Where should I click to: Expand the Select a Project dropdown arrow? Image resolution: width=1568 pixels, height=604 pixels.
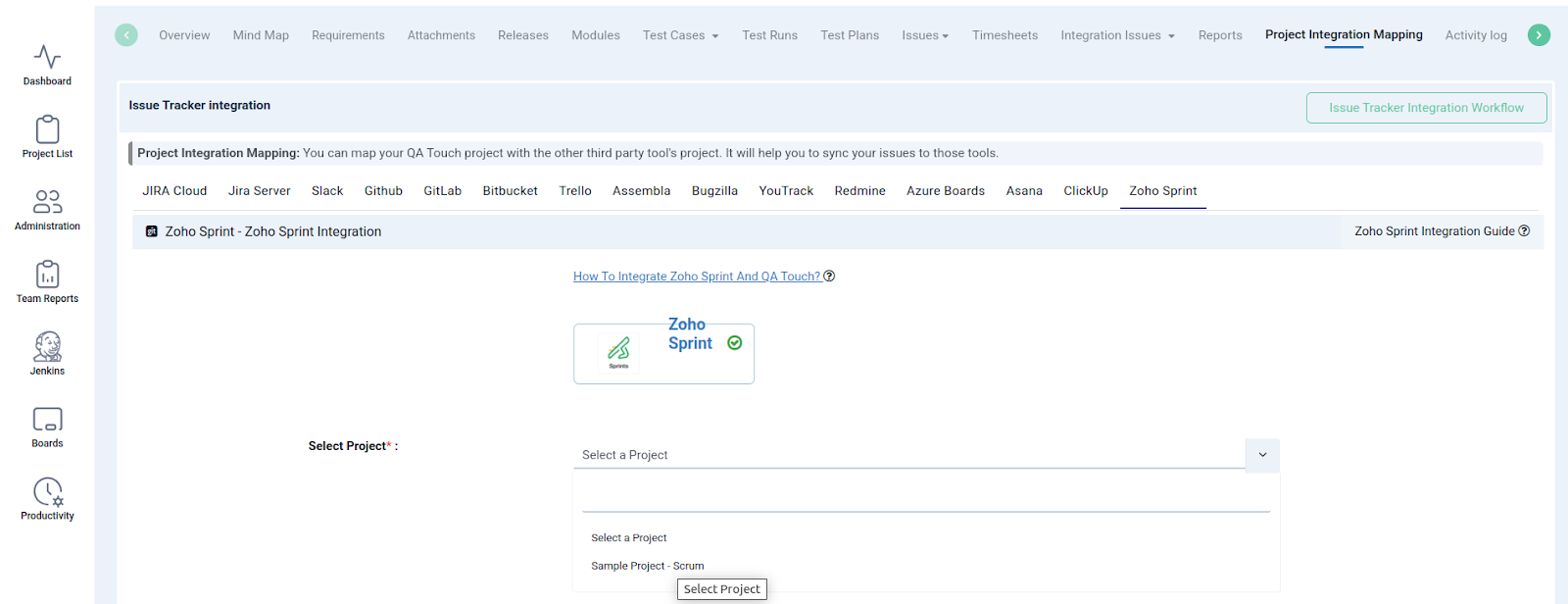(1262, 455)
